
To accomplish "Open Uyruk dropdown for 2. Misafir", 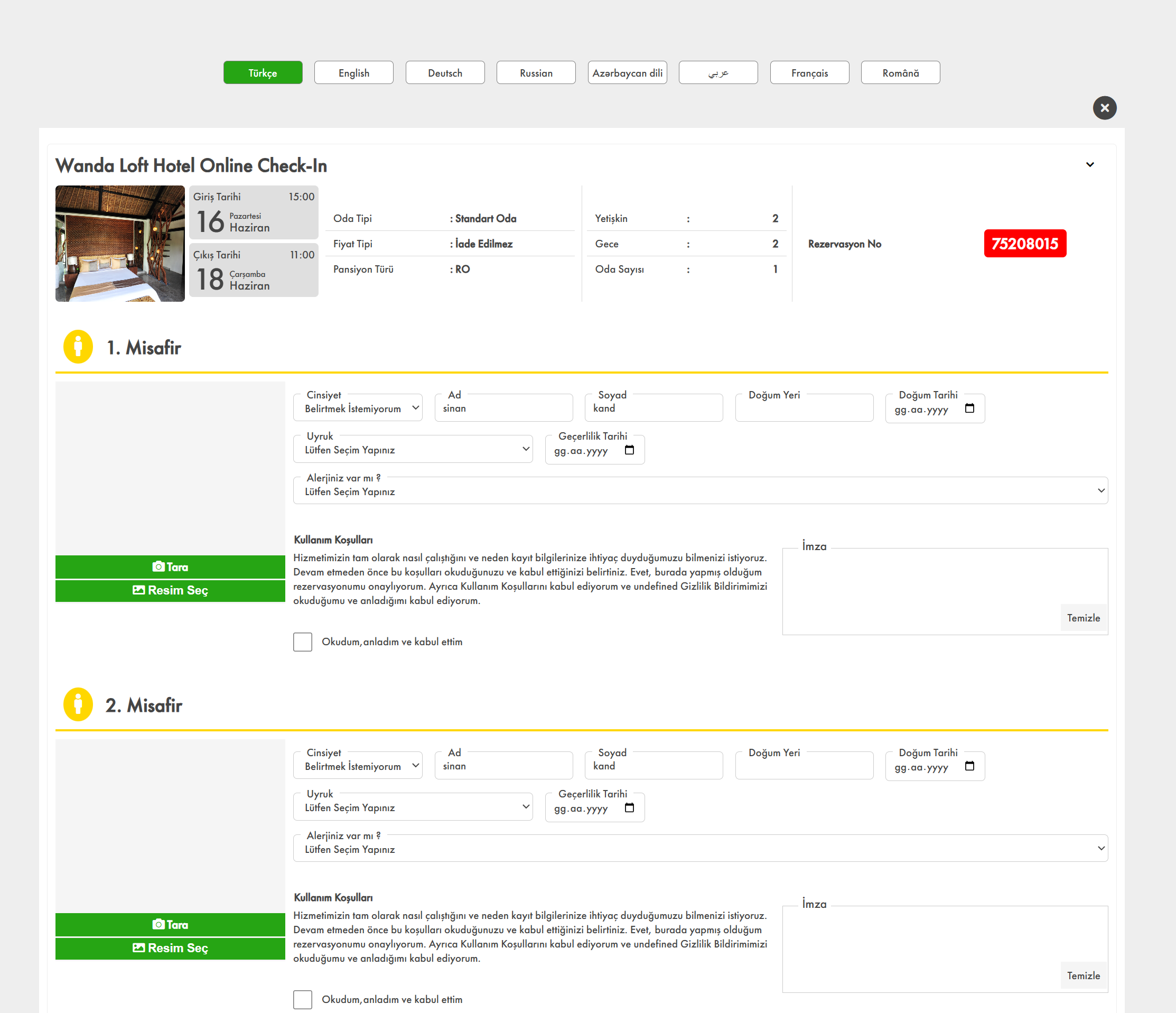I will pos(413,807).
